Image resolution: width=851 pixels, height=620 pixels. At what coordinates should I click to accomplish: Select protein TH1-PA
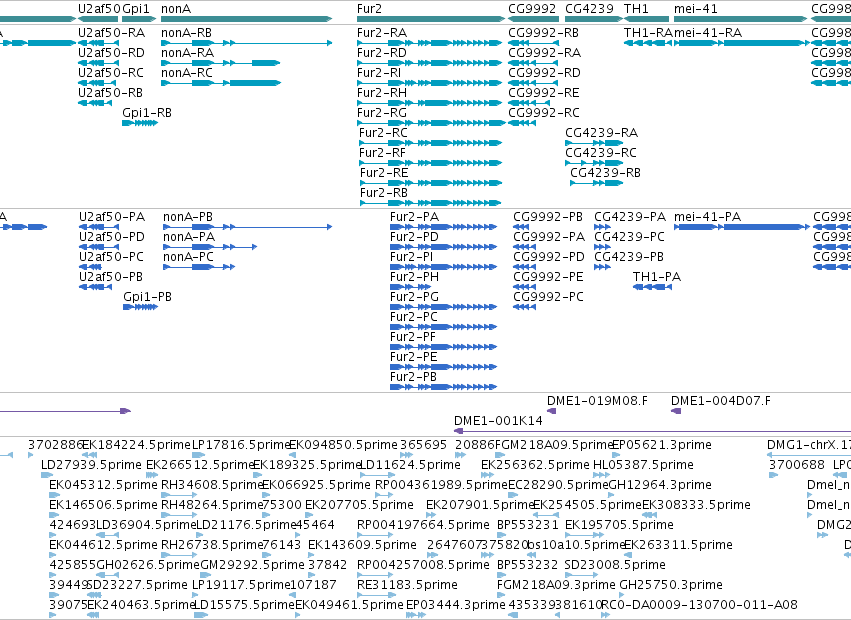[652, 287]
